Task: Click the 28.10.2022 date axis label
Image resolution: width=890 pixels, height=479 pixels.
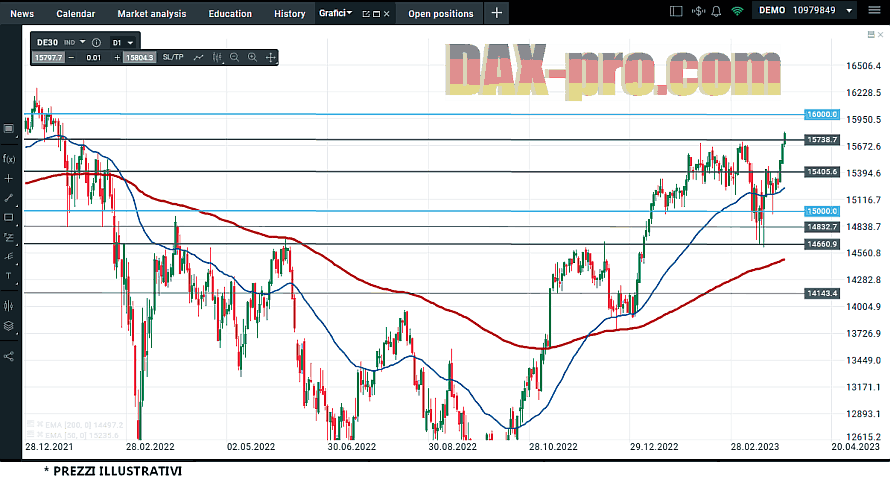Action: pyautogui.click(x=553, y=447)
